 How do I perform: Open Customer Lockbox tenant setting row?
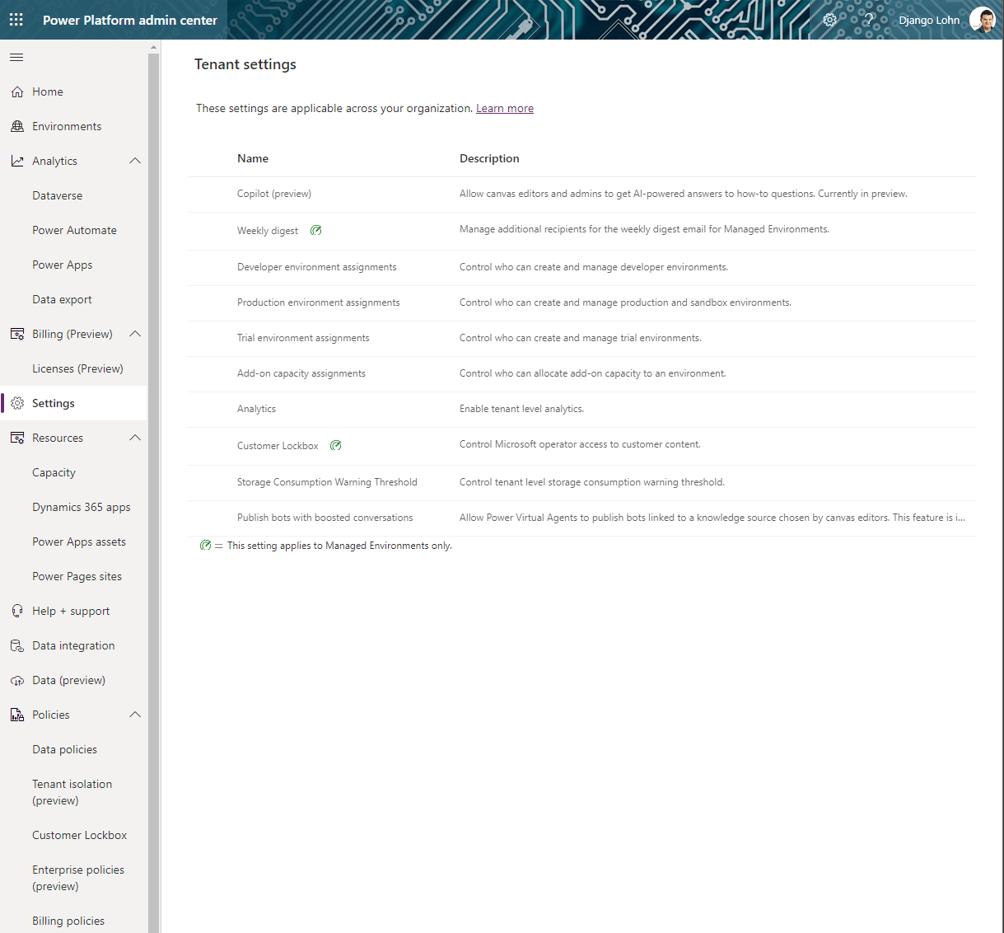[x=581, y=446]
